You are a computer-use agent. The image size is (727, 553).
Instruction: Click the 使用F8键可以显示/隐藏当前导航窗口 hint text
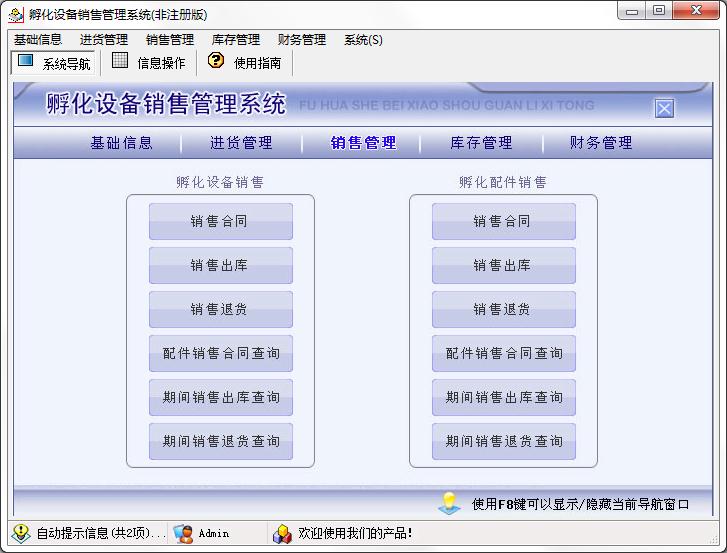580,504
